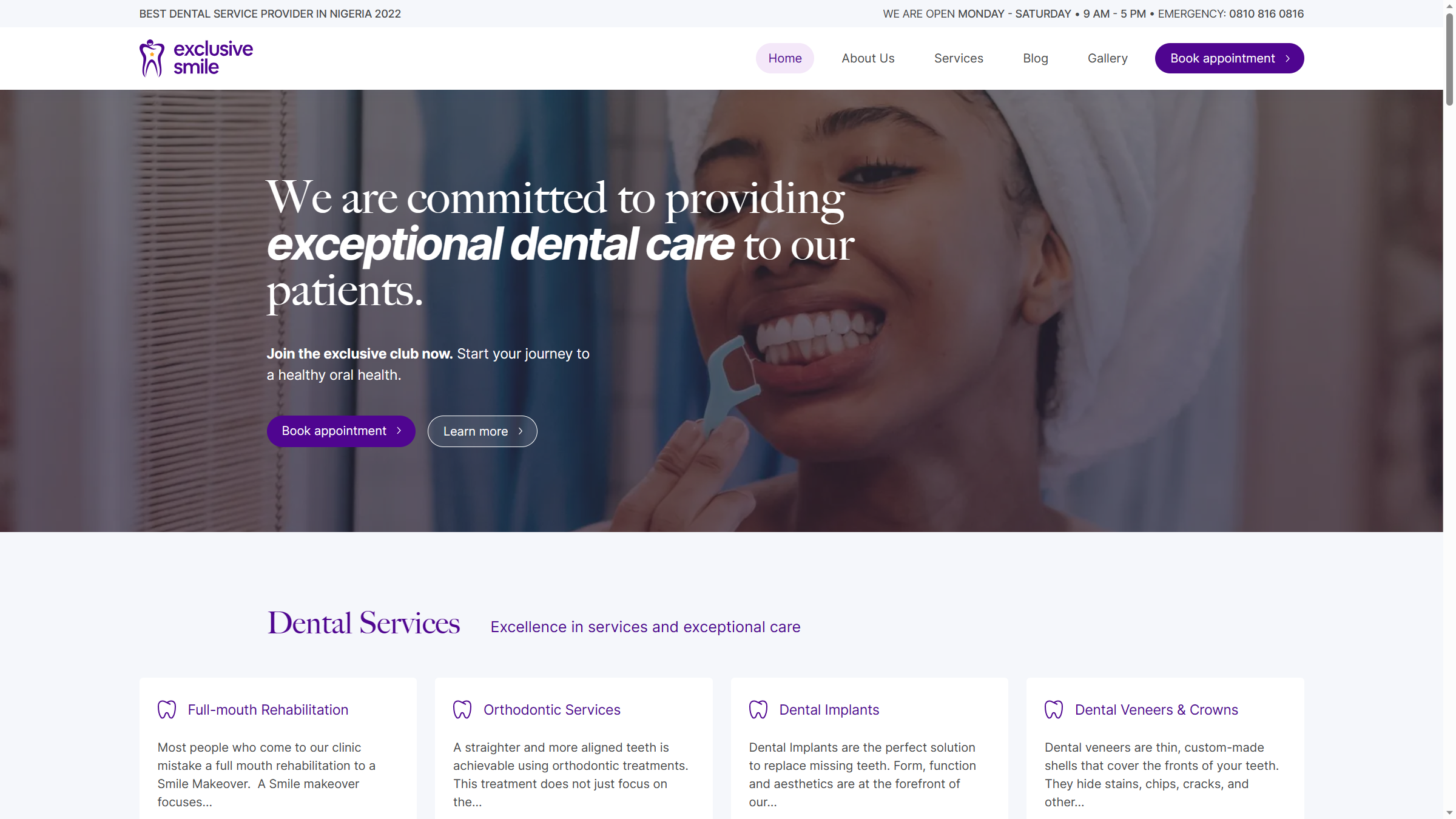Open the Gallery page

pyautogui.click(x=1107, y=58)
